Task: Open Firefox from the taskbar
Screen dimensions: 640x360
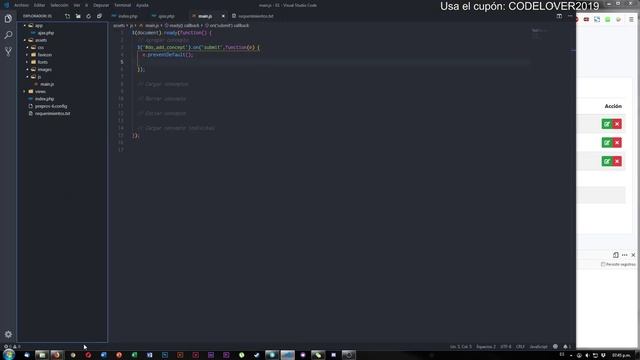Action: [x=57, y=355]
